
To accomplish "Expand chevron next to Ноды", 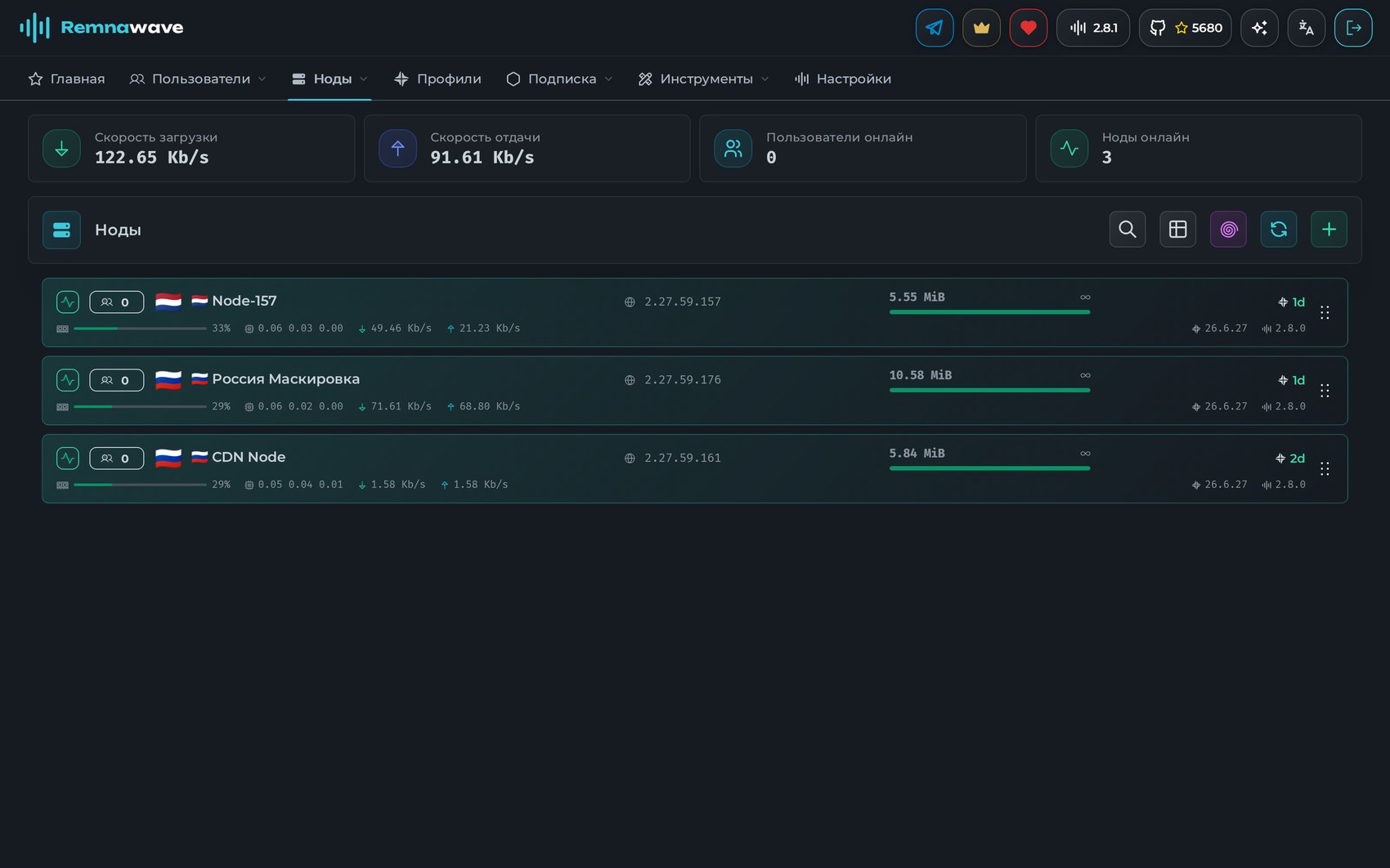I will click(364, 79).
